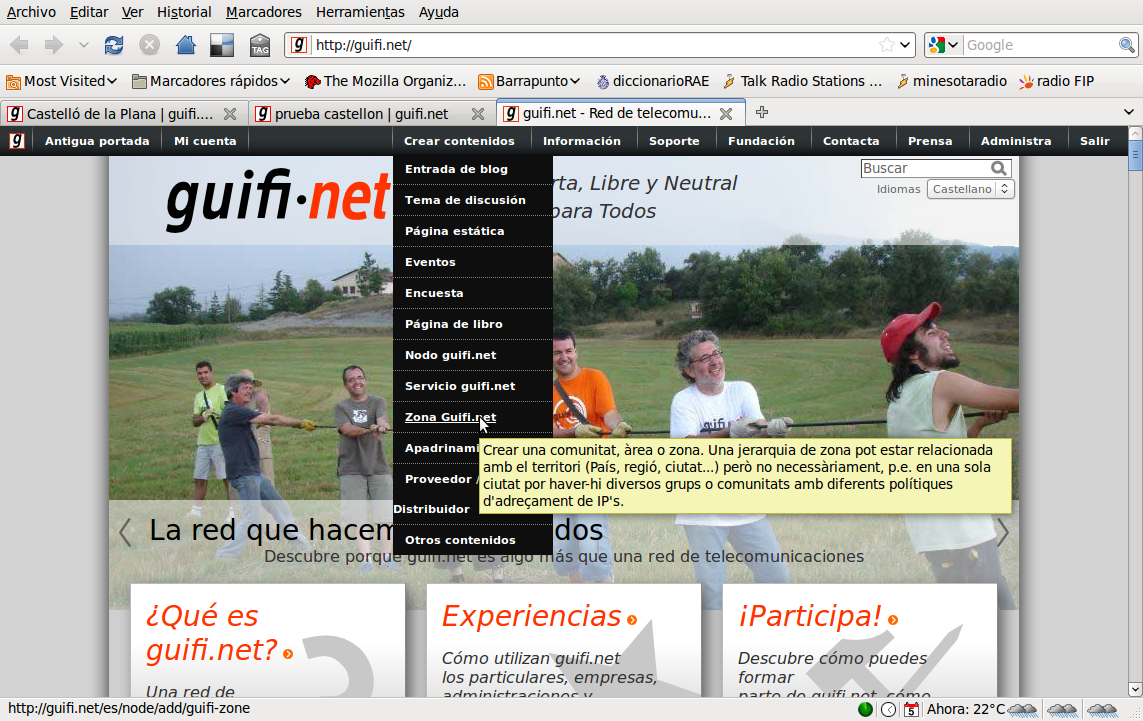Click the bookmark star in address bar
The image size is (1143, 721).
coord(886,45)
